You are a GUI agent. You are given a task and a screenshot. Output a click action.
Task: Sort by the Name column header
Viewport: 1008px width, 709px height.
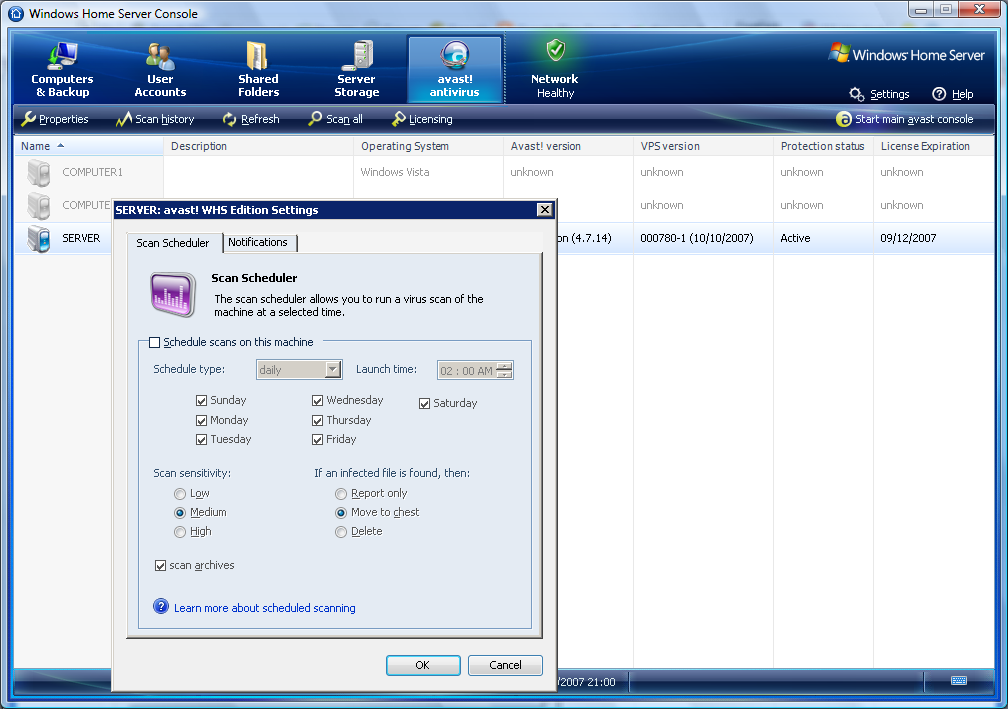pos(89,146)
